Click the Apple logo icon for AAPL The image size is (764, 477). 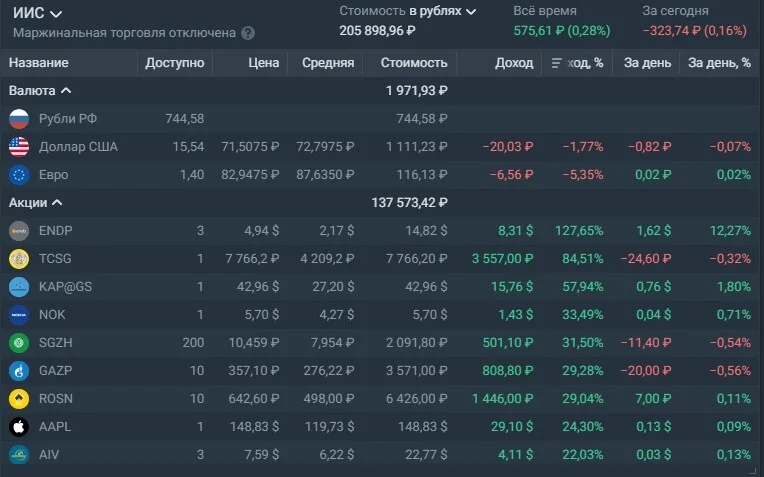point(19,427)
